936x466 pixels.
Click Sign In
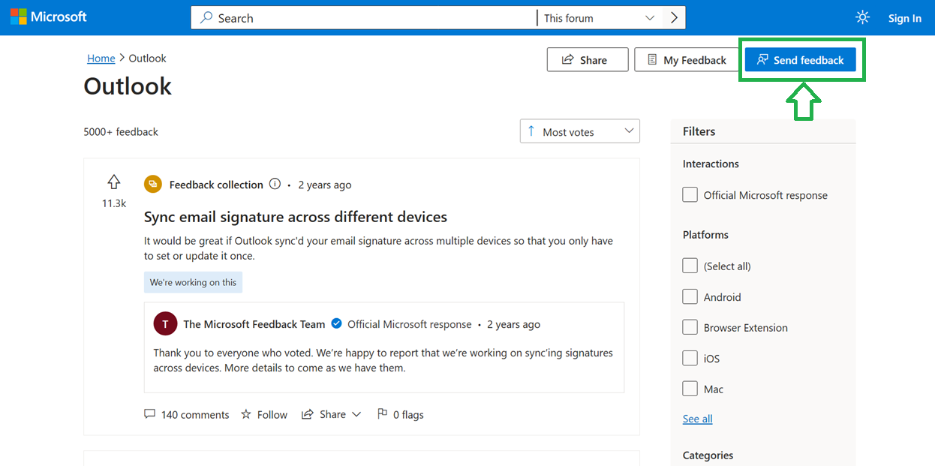tap(904, 18)
